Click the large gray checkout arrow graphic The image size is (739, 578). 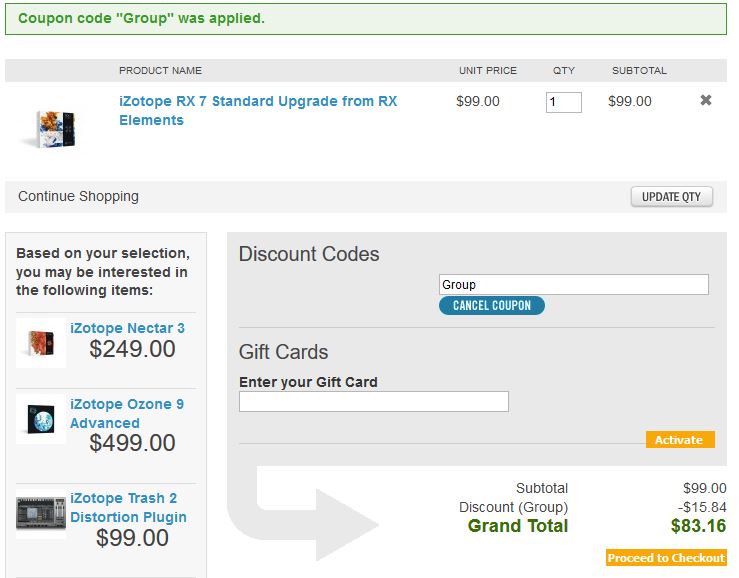[x=310, y=512]
